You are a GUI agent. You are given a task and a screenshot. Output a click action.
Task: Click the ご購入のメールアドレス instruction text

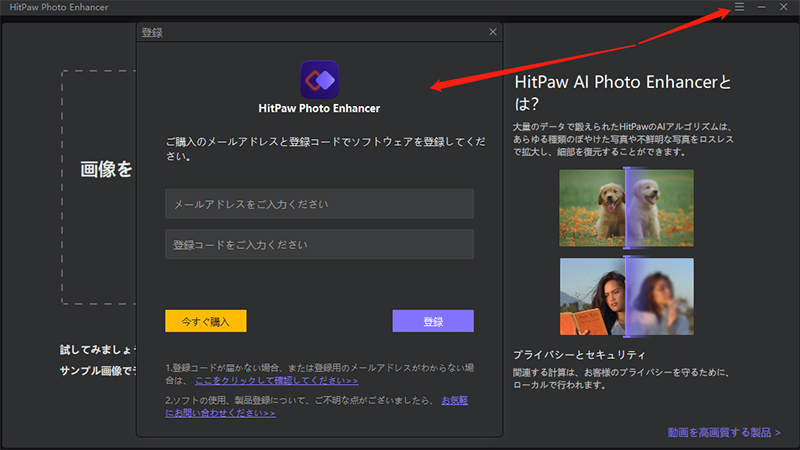[x=325, y=148]
